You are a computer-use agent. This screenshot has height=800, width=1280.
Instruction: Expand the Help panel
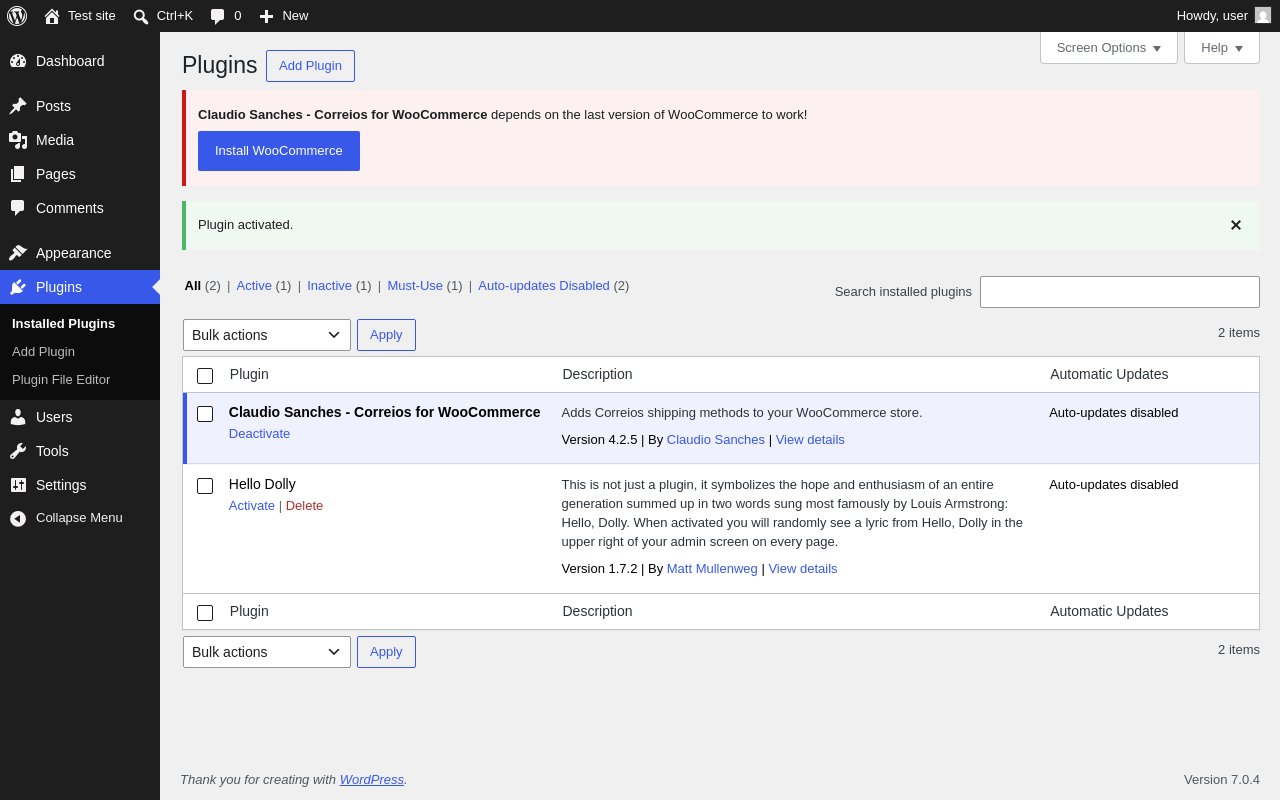click(1222, 47)
